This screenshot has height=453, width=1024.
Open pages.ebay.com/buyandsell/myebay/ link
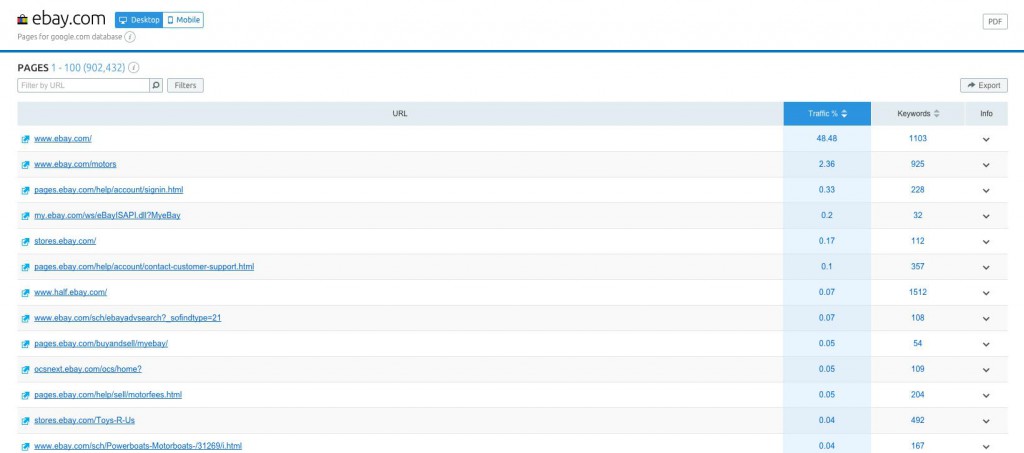[101, 343]
